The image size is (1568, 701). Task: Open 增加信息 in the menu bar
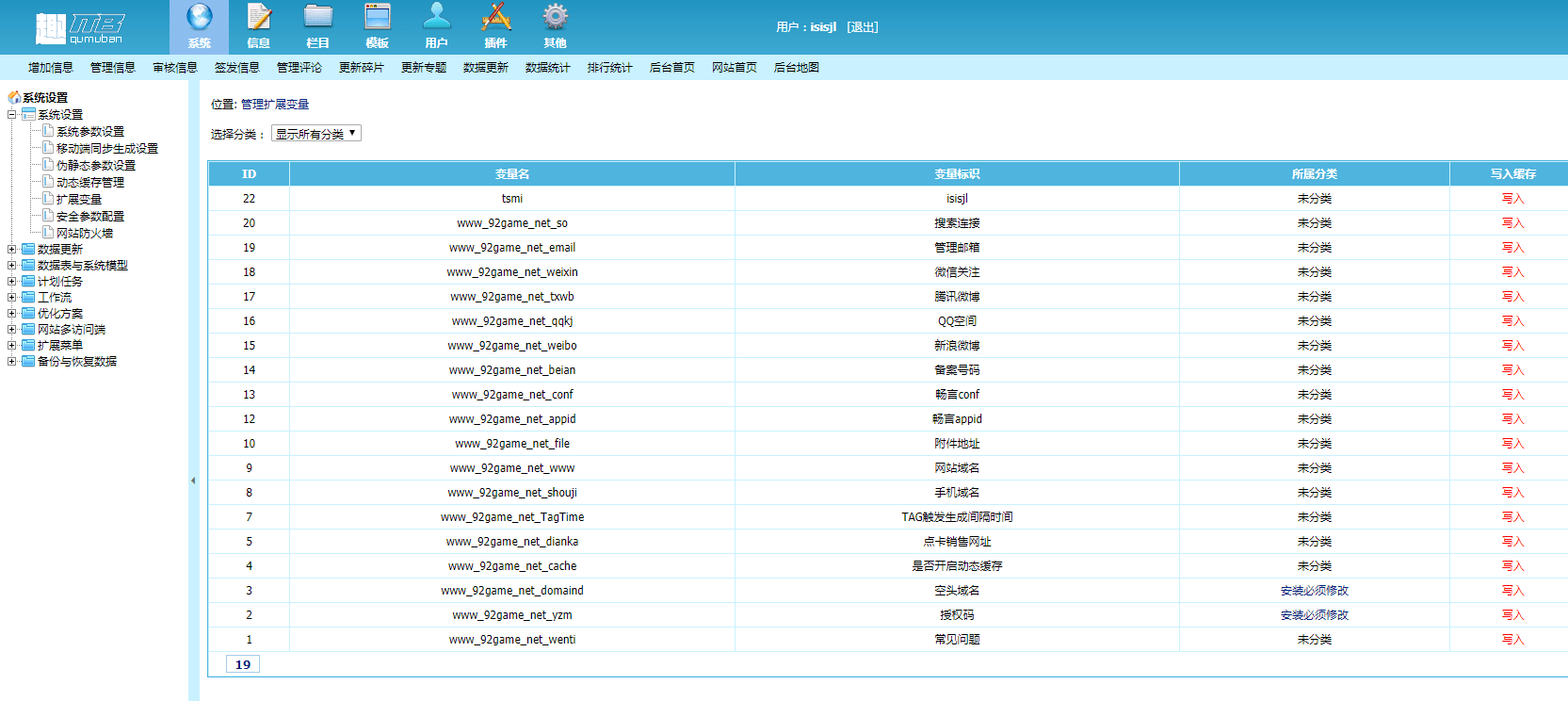pos(51,68)
